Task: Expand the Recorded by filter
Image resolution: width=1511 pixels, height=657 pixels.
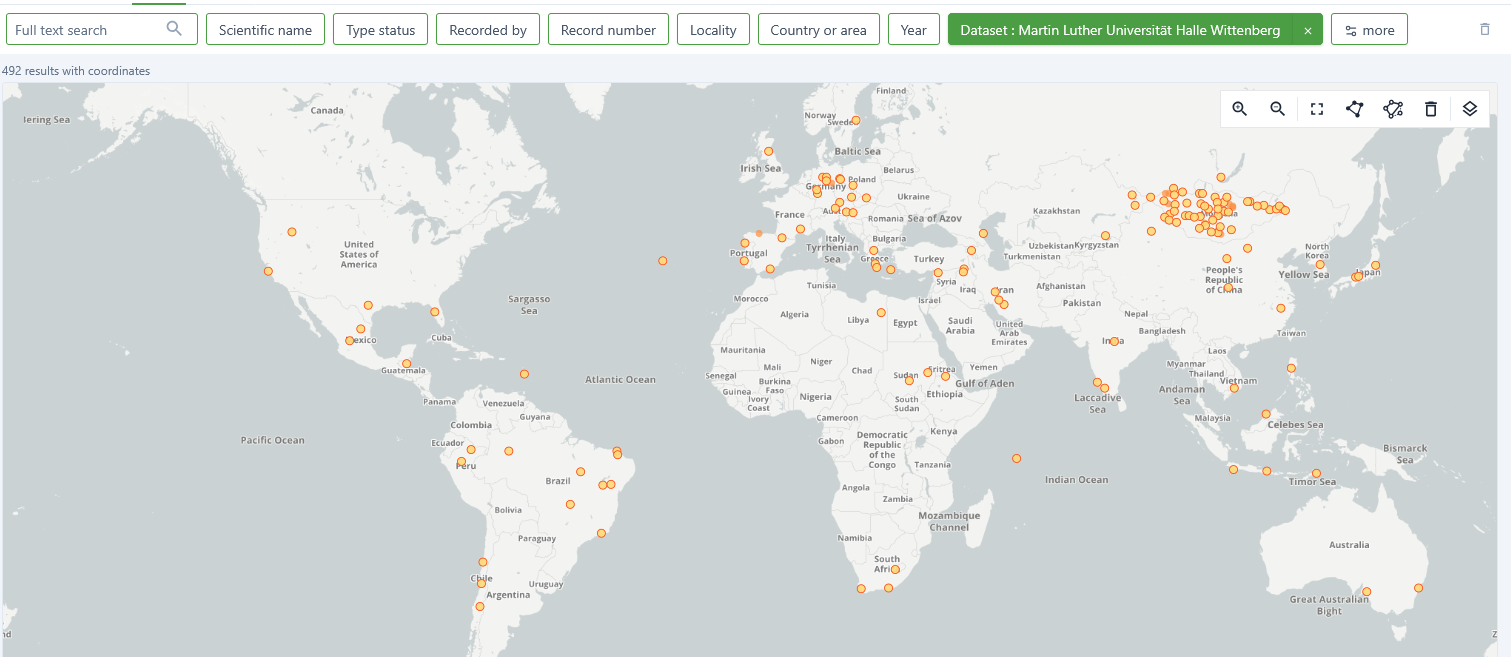Action: point(488,30)
